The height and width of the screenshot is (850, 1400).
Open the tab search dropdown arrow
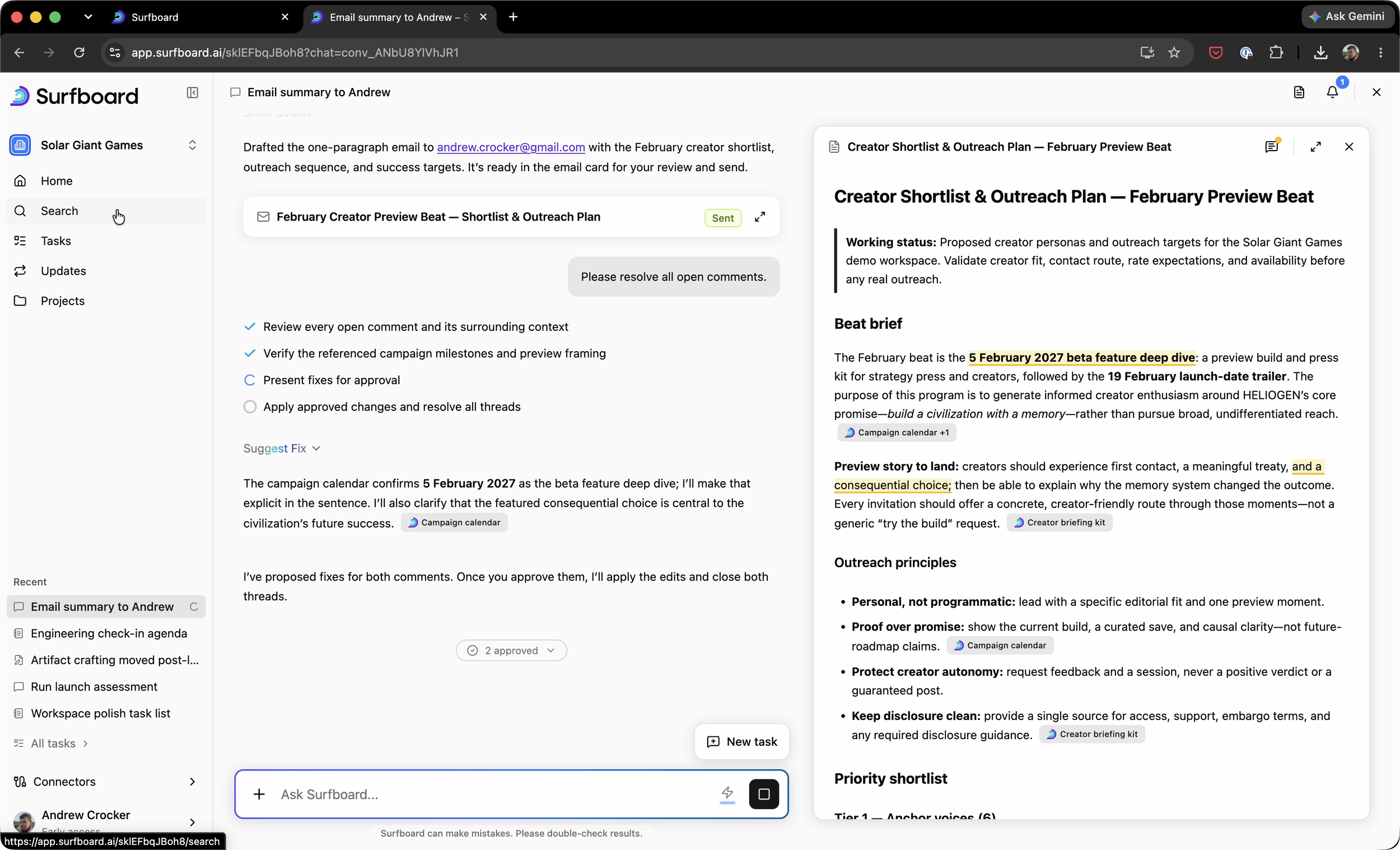coord(87,17)
